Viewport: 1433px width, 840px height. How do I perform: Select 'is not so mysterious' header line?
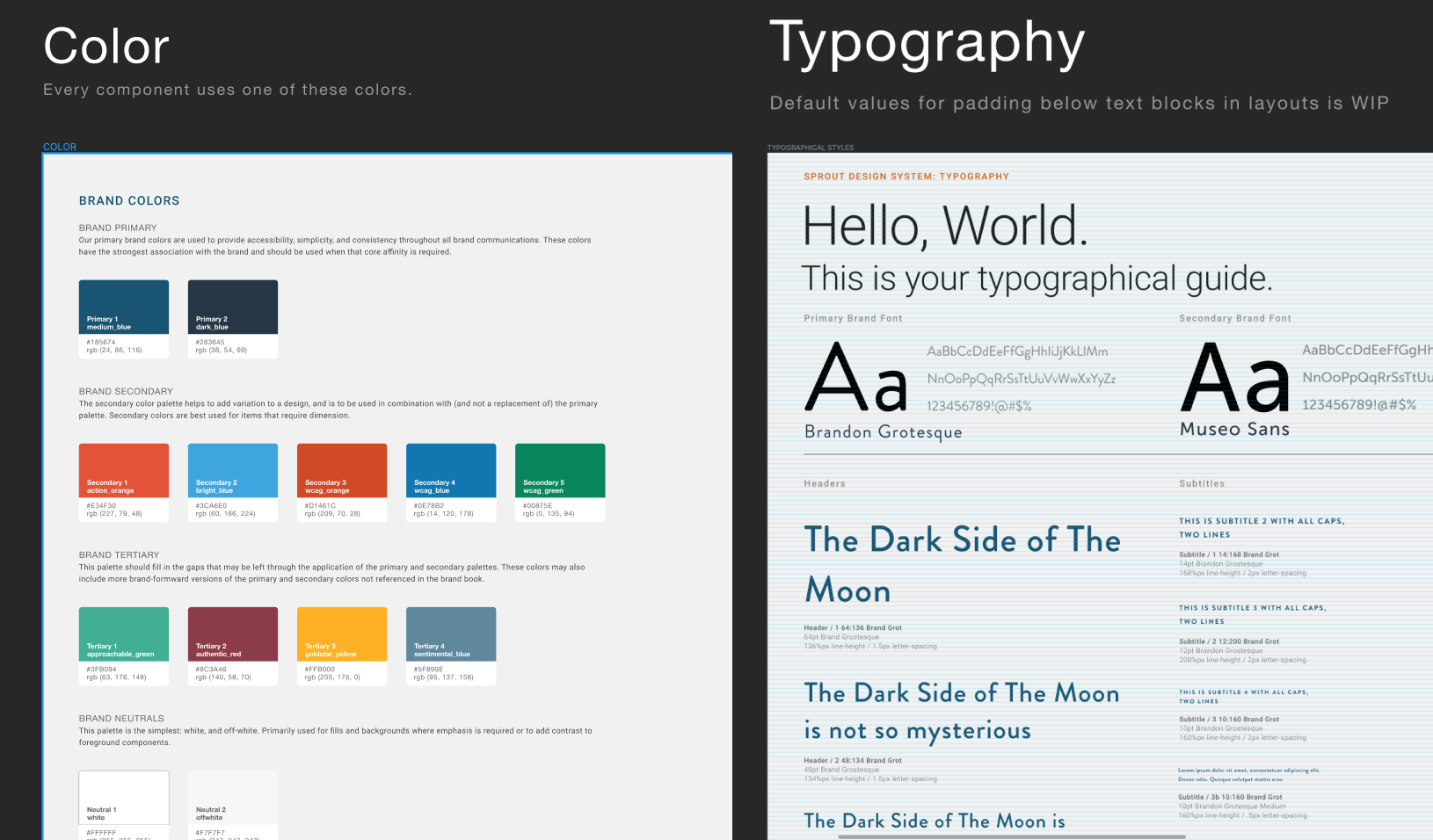(918, 731)
